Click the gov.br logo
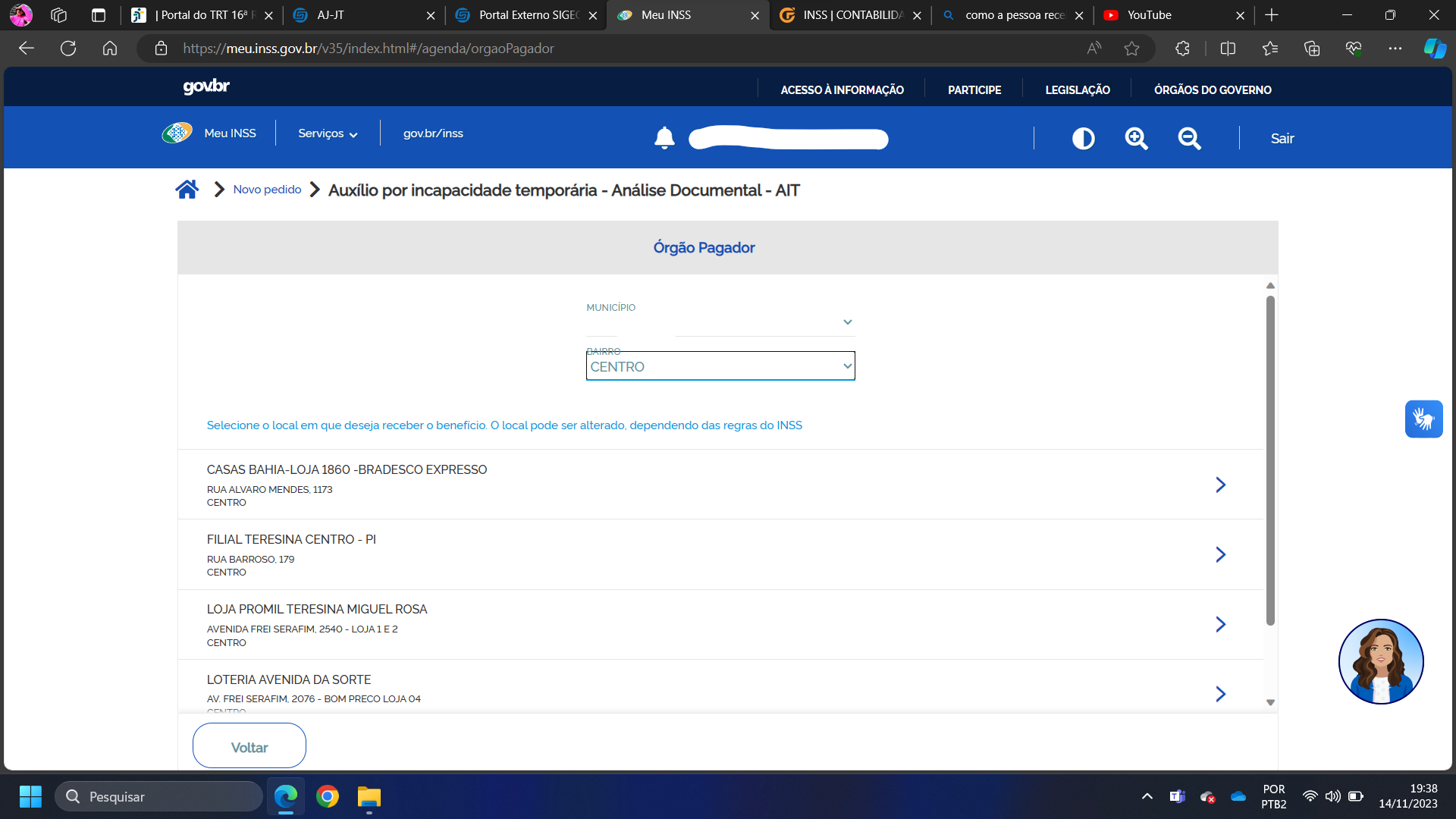1456x819 pixels. click(206, 86)
